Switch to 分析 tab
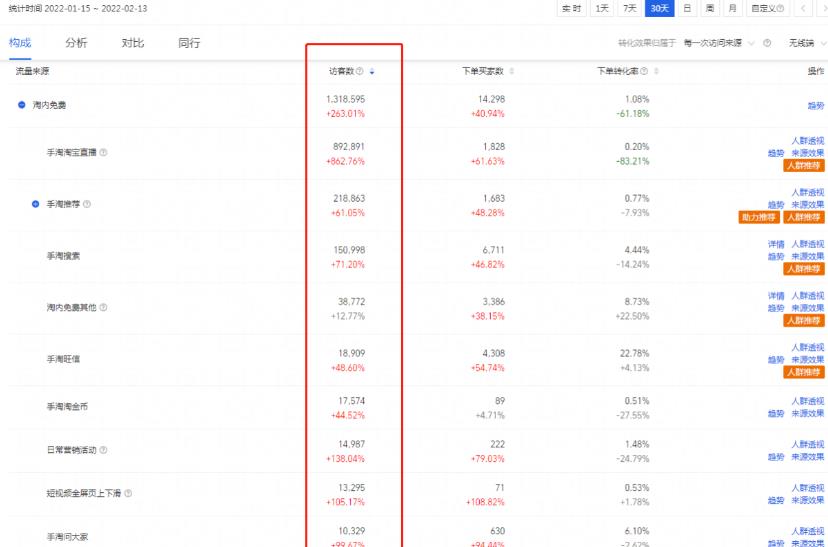 pyautogui.click(x=77, y=43)
